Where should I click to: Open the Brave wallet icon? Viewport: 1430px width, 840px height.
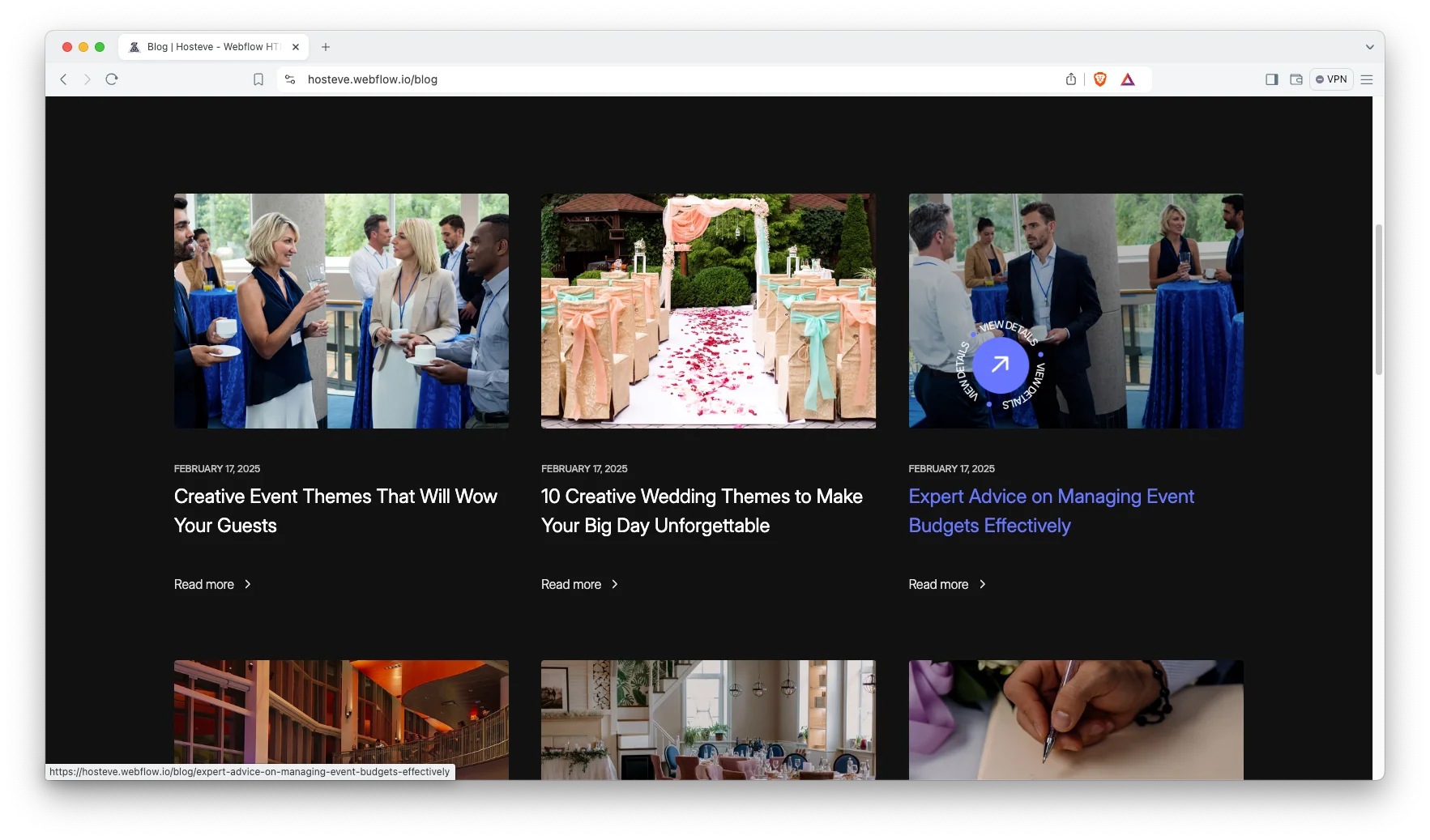click(1296, 79)
